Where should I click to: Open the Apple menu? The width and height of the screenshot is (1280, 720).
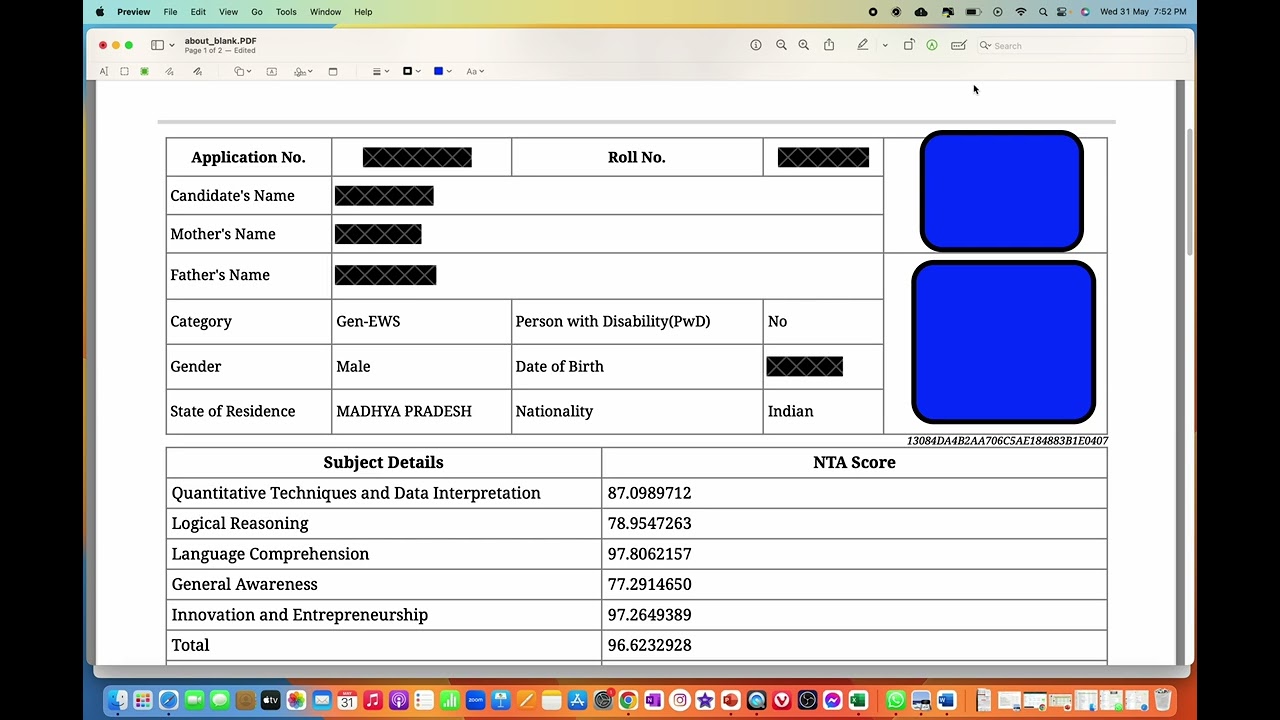[x=100, y=12]
